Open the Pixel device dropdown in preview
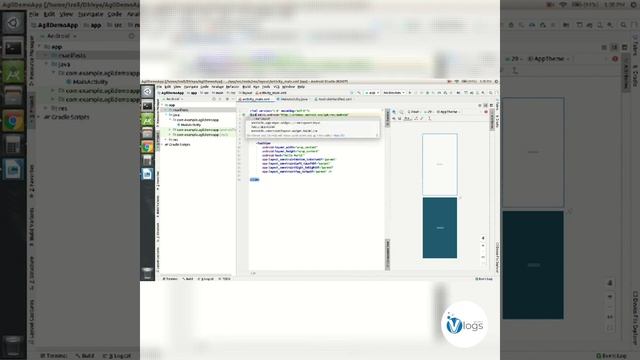 click(x=414, y=111)
